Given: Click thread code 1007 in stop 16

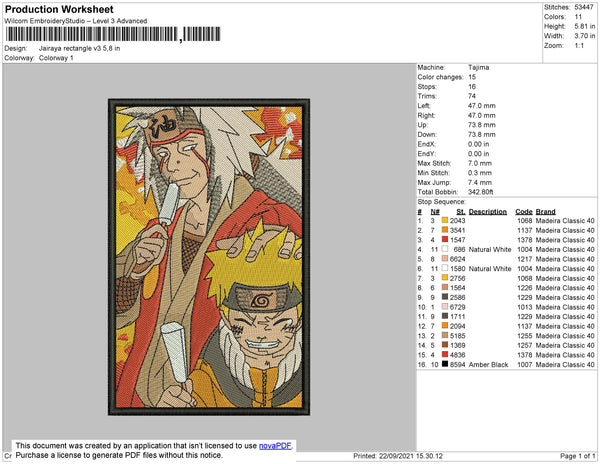Looking at the screenshot, I should coord(525,365).
